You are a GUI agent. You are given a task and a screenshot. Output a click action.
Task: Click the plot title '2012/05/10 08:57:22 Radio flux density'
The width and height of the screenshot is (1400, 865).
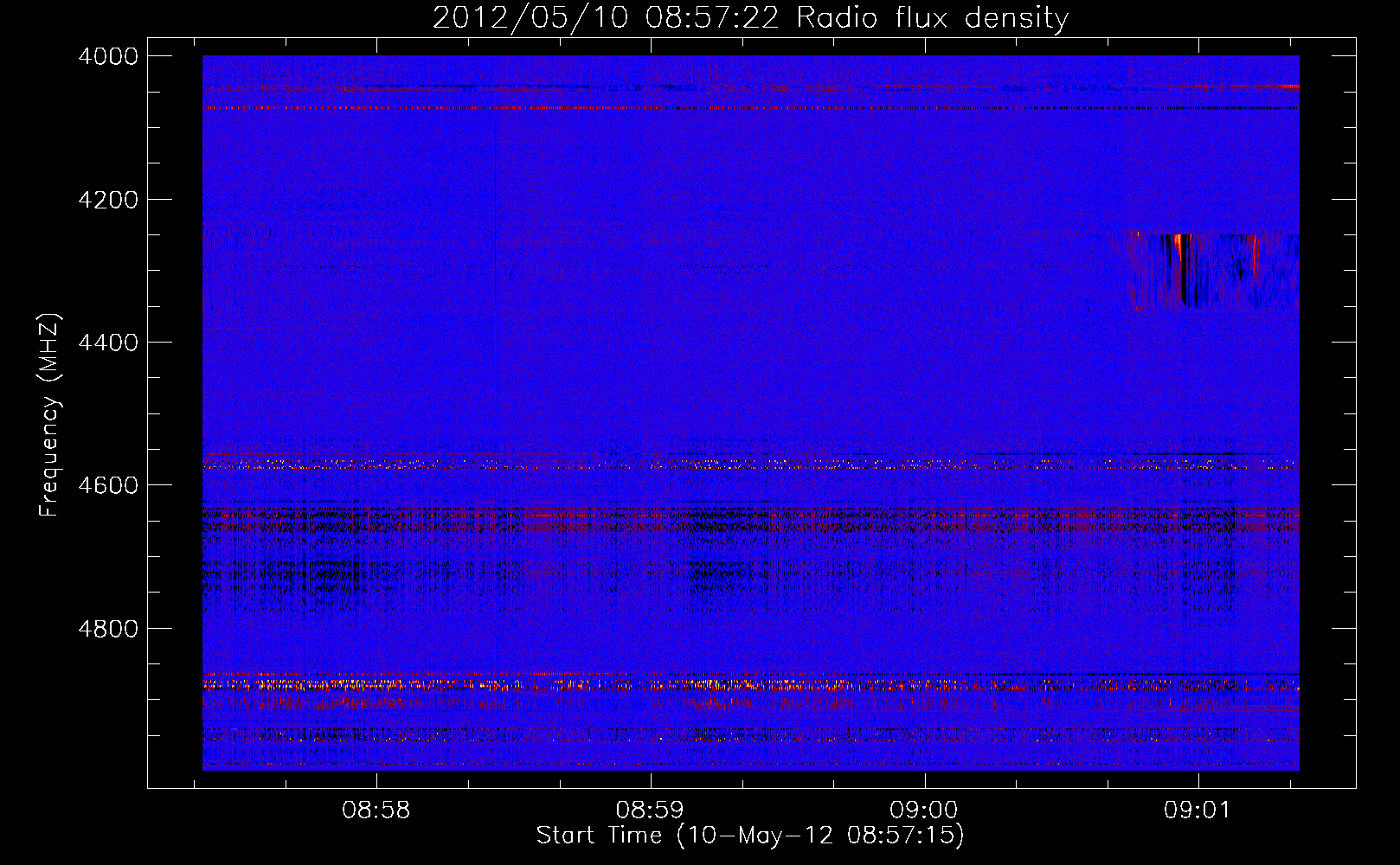[x=750, y=17]
